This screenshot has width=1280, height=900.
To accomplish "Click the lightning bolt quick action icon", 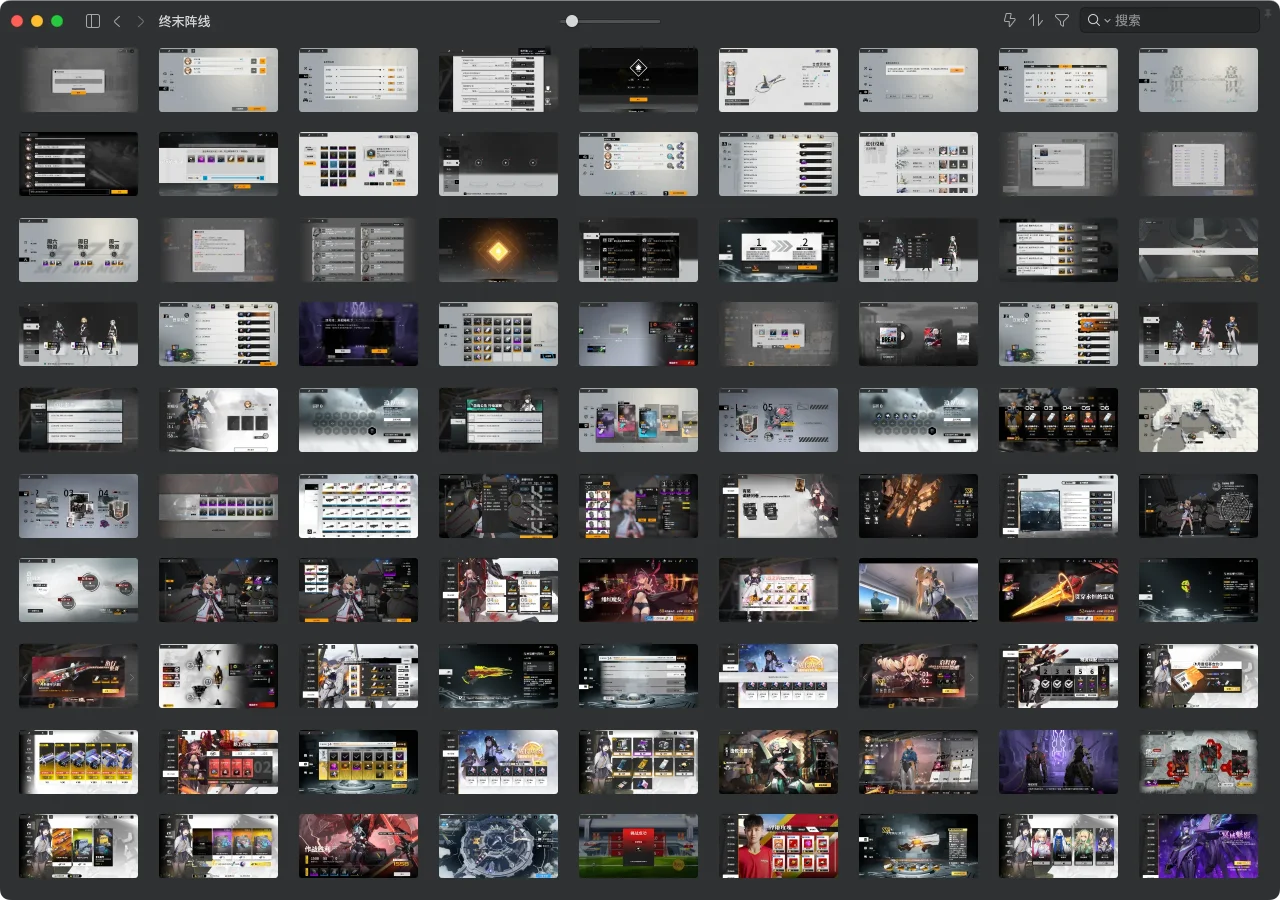I will point(1009,20).
